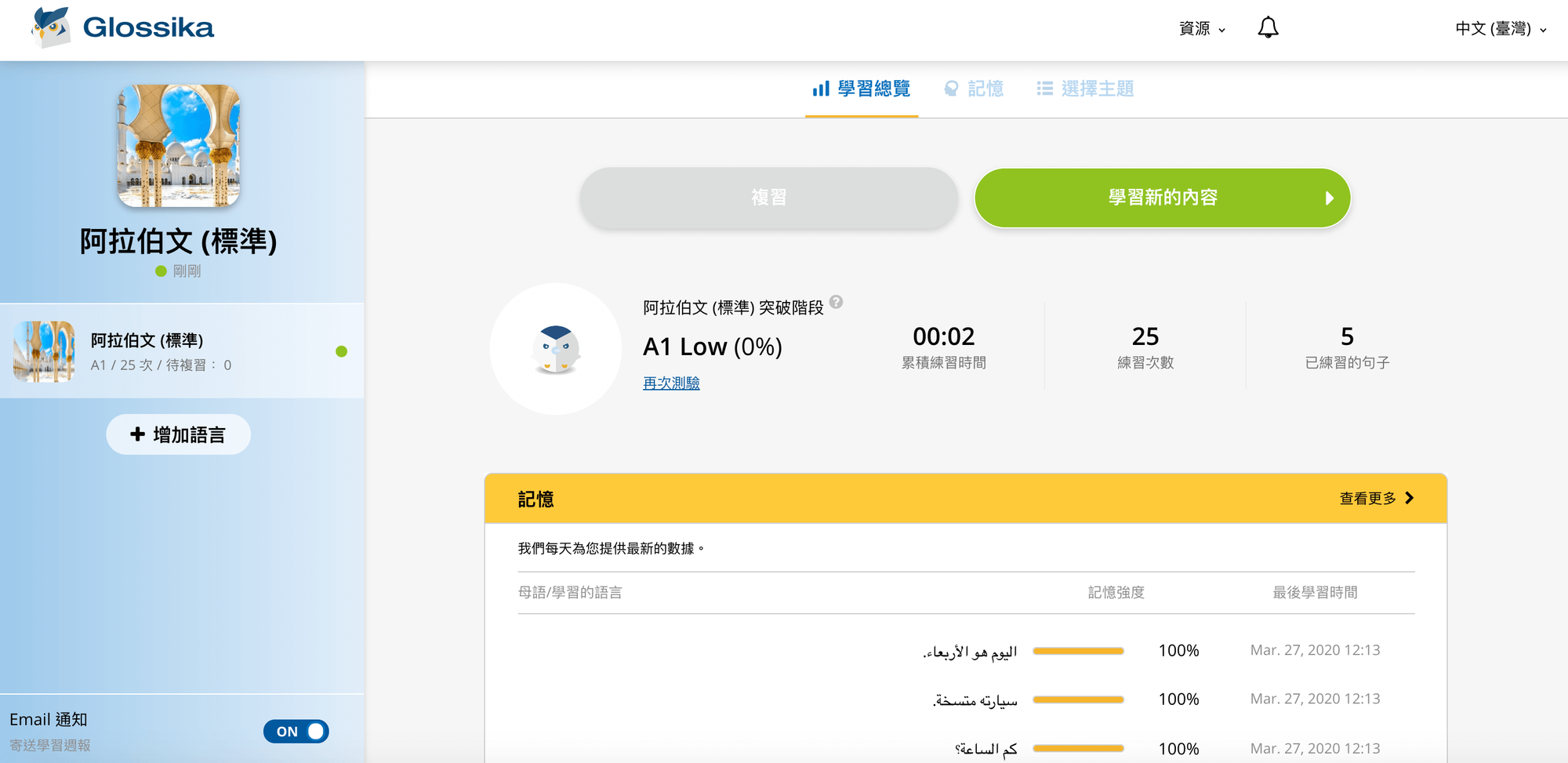Toggle Email 通知 ON switch off
This screenshot has height=763, width=1568.
[296, 732]
